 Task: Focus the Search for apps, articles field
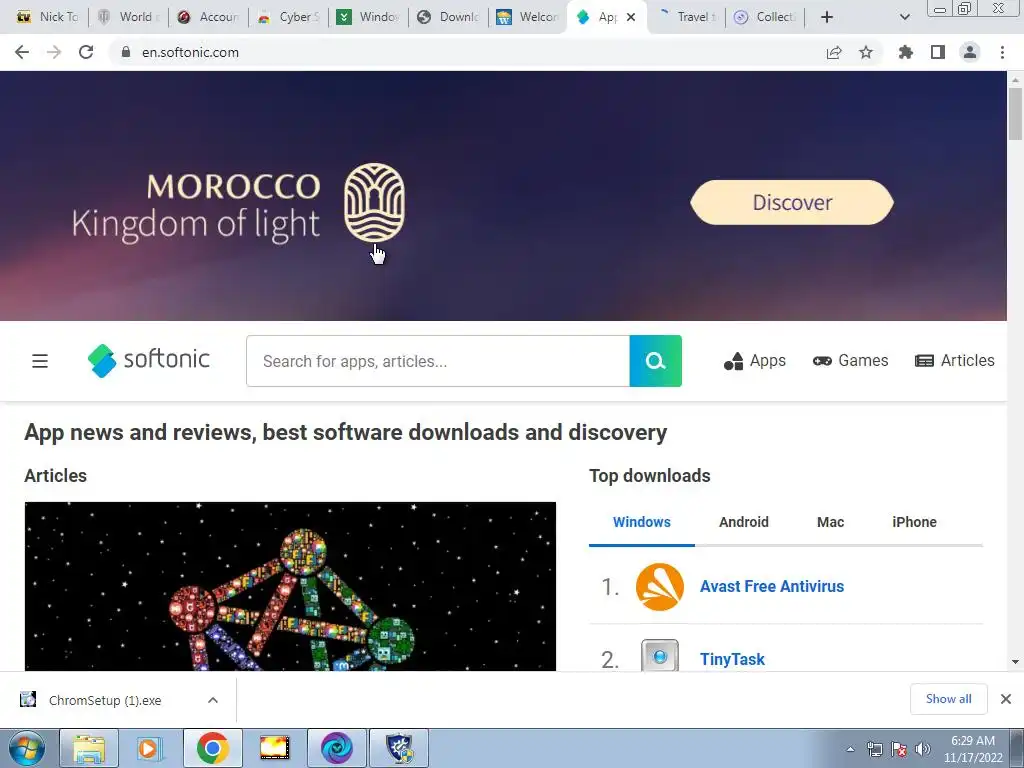(438, 361)
